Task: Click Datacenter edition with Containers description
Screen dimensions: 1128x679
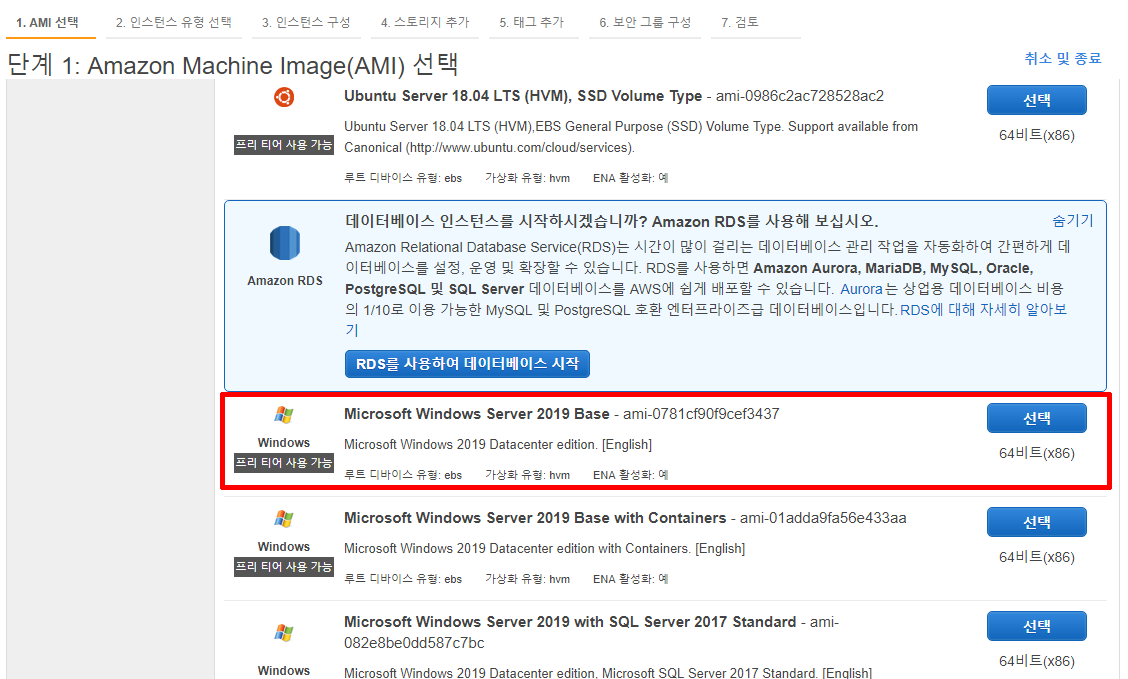Action: coord(545,548)
